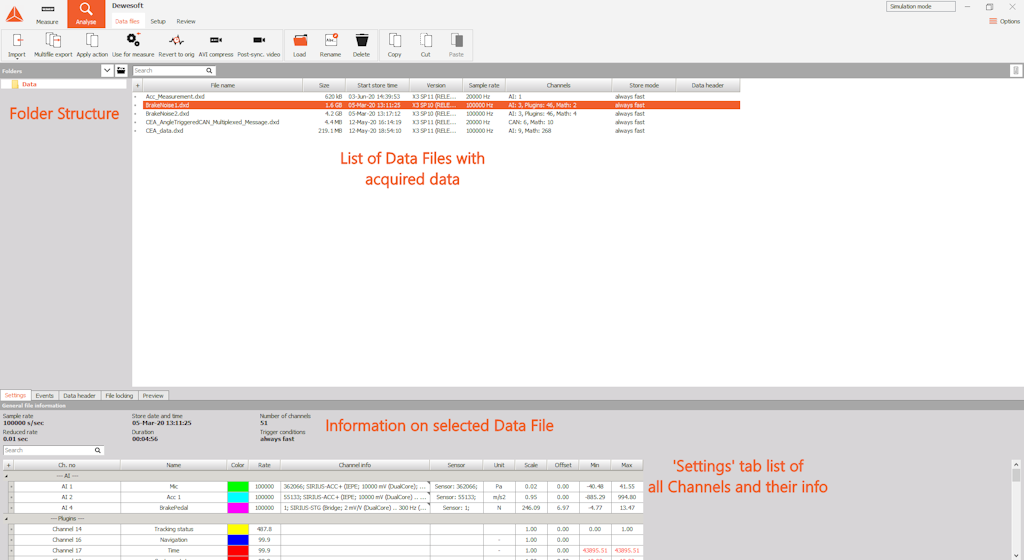Click plus button in channel list header

(x=8, y=465)
